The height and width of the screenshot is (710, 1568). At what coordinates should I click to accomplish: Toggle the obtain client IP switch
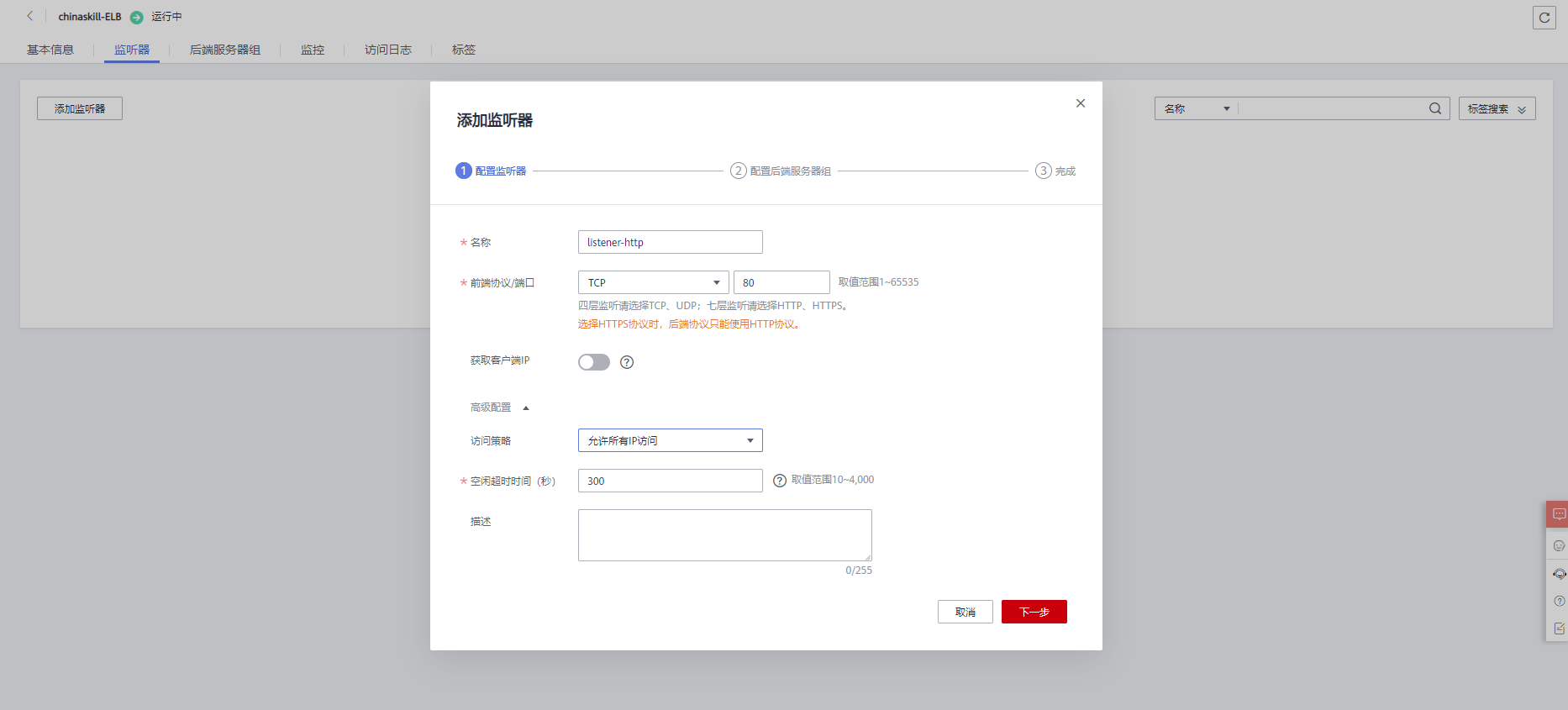pos(594,362)
